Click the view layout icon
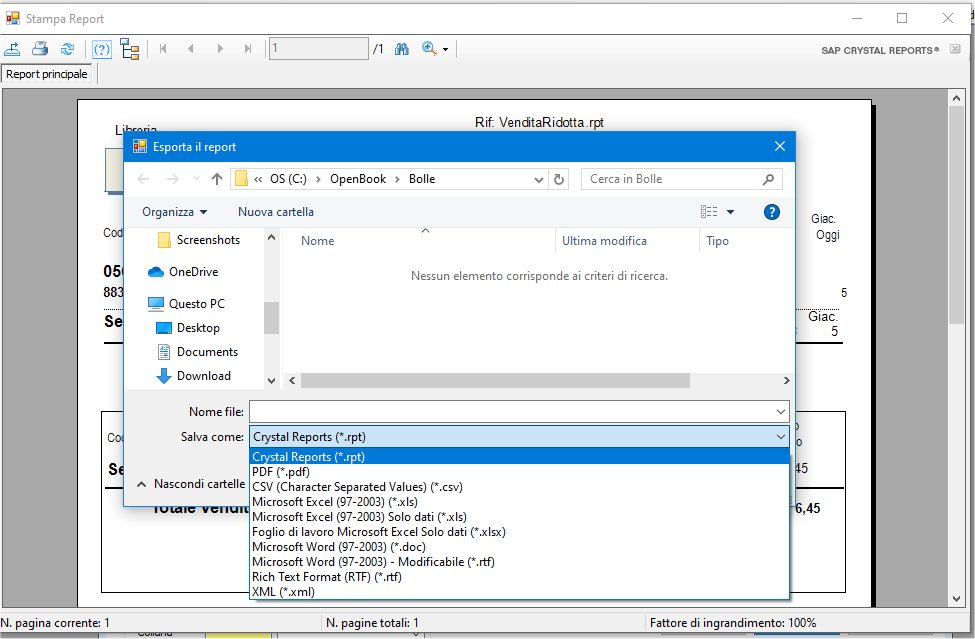 click(709, 212)
